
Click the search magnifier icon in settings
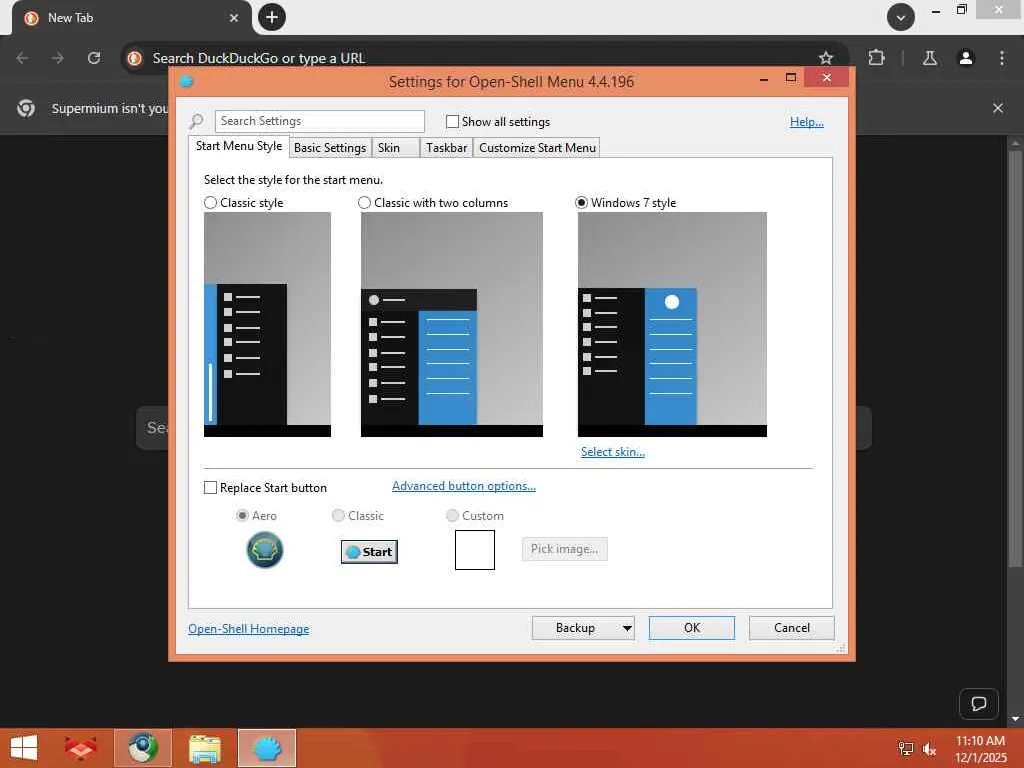pos(196,121)
